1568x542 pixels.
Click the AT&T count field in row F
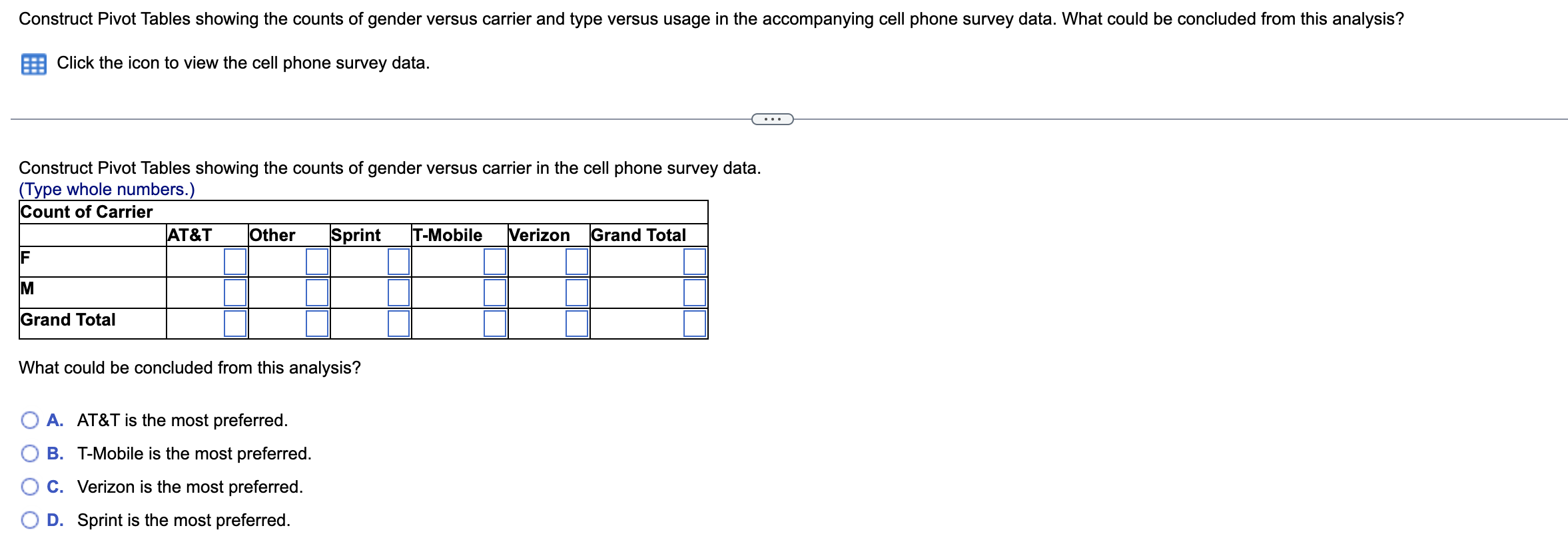(x=236, y=262)
